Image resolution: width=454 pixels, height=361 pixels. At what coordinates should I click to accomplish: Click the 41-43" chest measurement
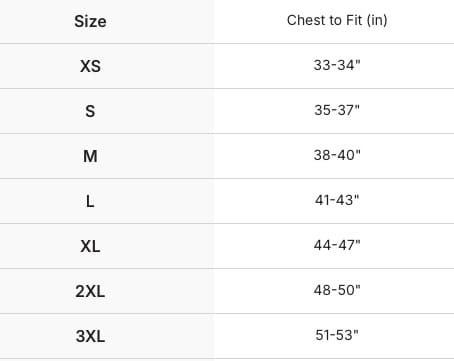(337, 200)
